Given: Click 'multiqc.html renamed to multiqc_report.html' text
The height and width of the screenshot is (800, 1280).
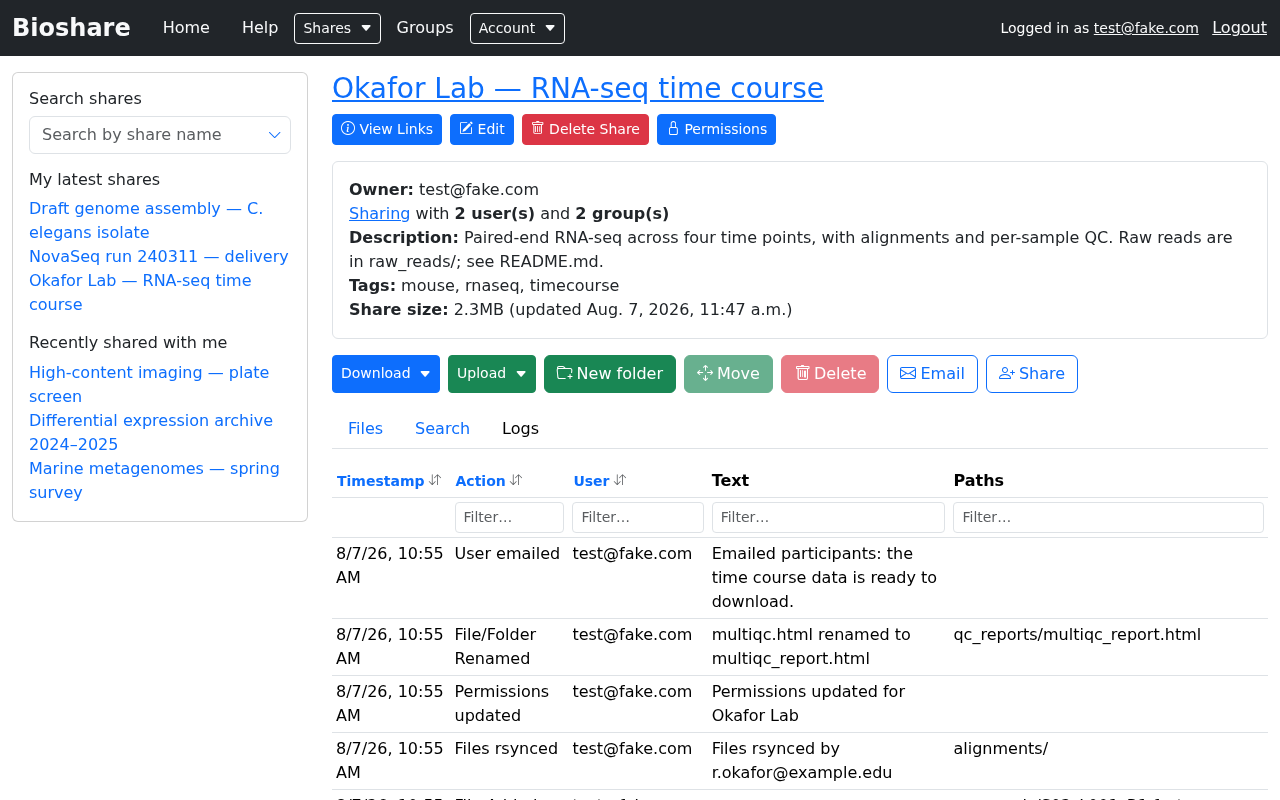Looking at the screenshot, I should (811, 646).
